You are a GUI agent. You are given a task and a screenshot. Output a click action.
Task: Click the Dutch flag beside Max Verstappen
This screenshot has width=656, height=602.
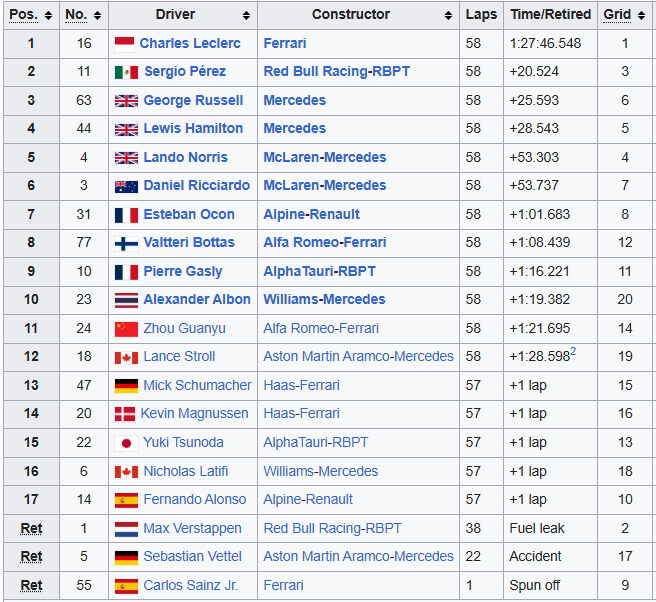[x=126, y=529]
